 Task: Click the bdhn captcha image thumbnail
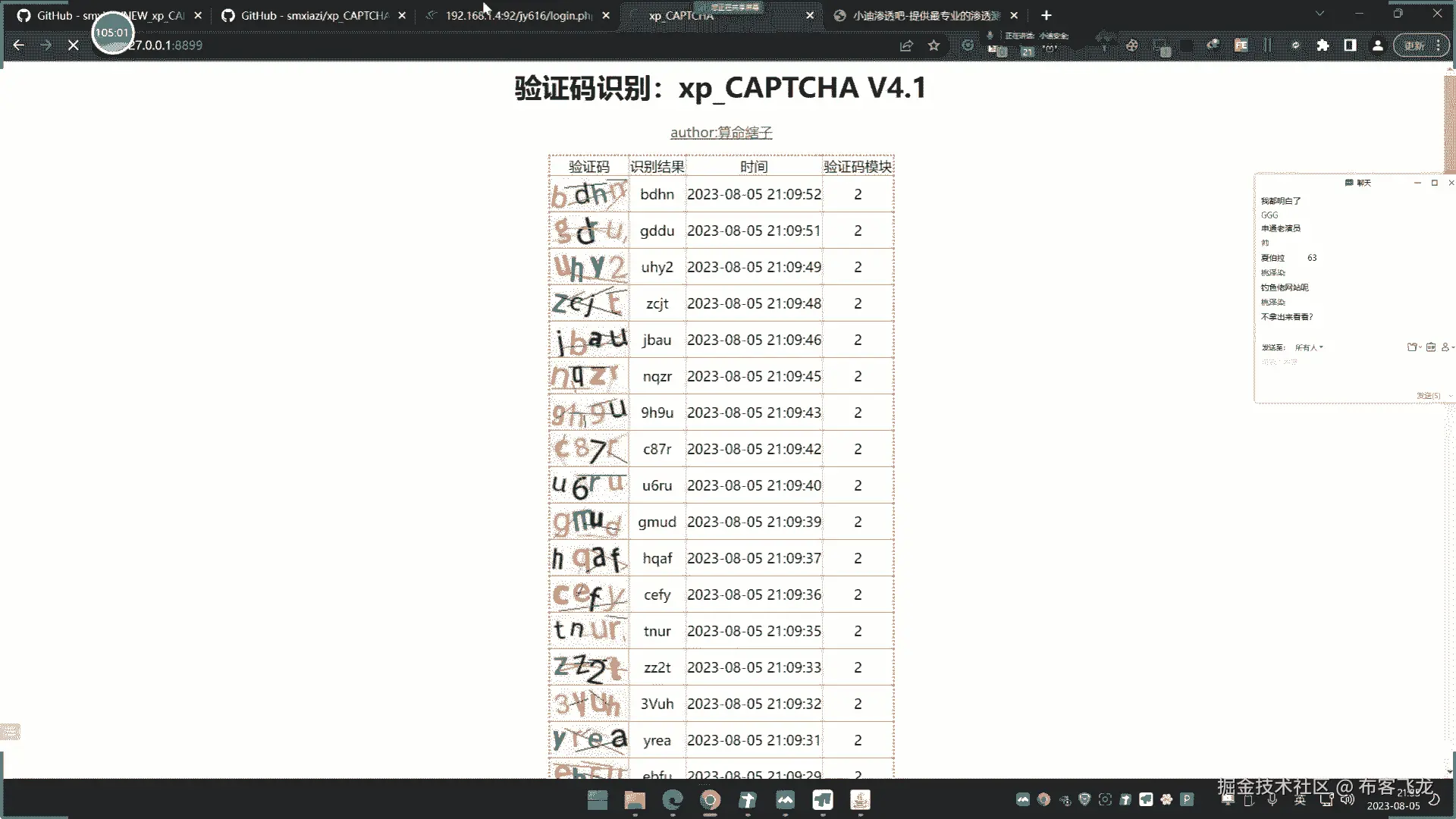point(588,195)
